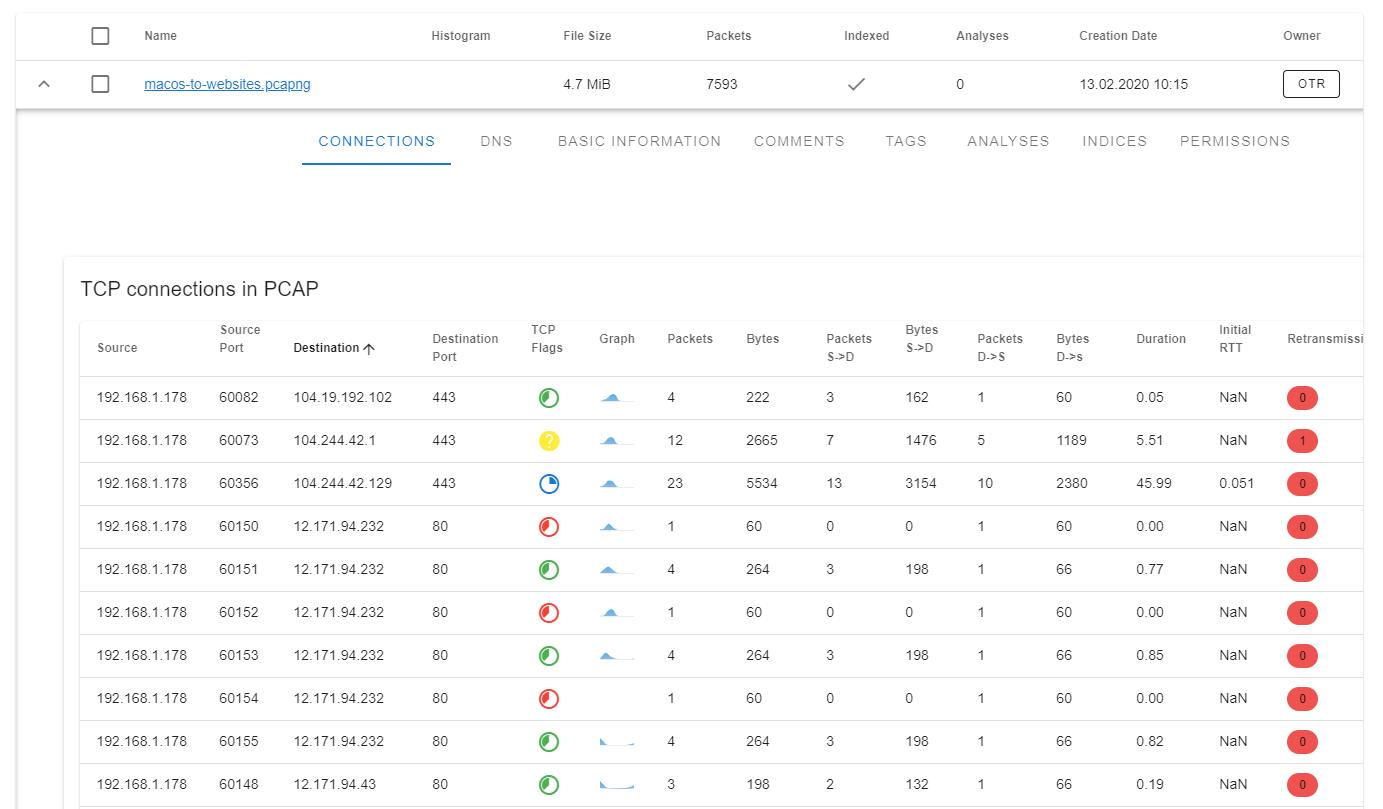Image resolution: width=1383 pixels, height=809 pixels.
Task: Click green TCP flags icon for port 60148
Action: point(548,785)
